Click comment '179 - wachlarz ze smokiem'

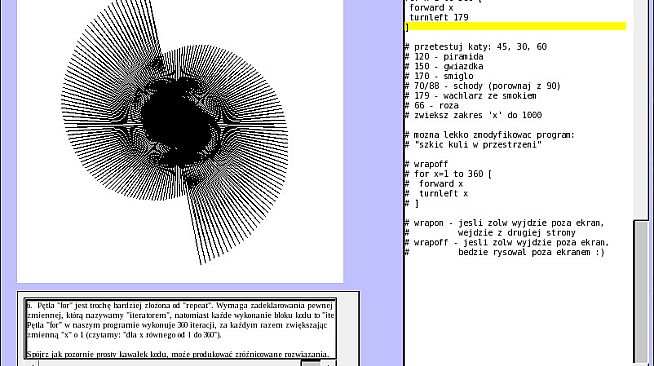[470, 95]
